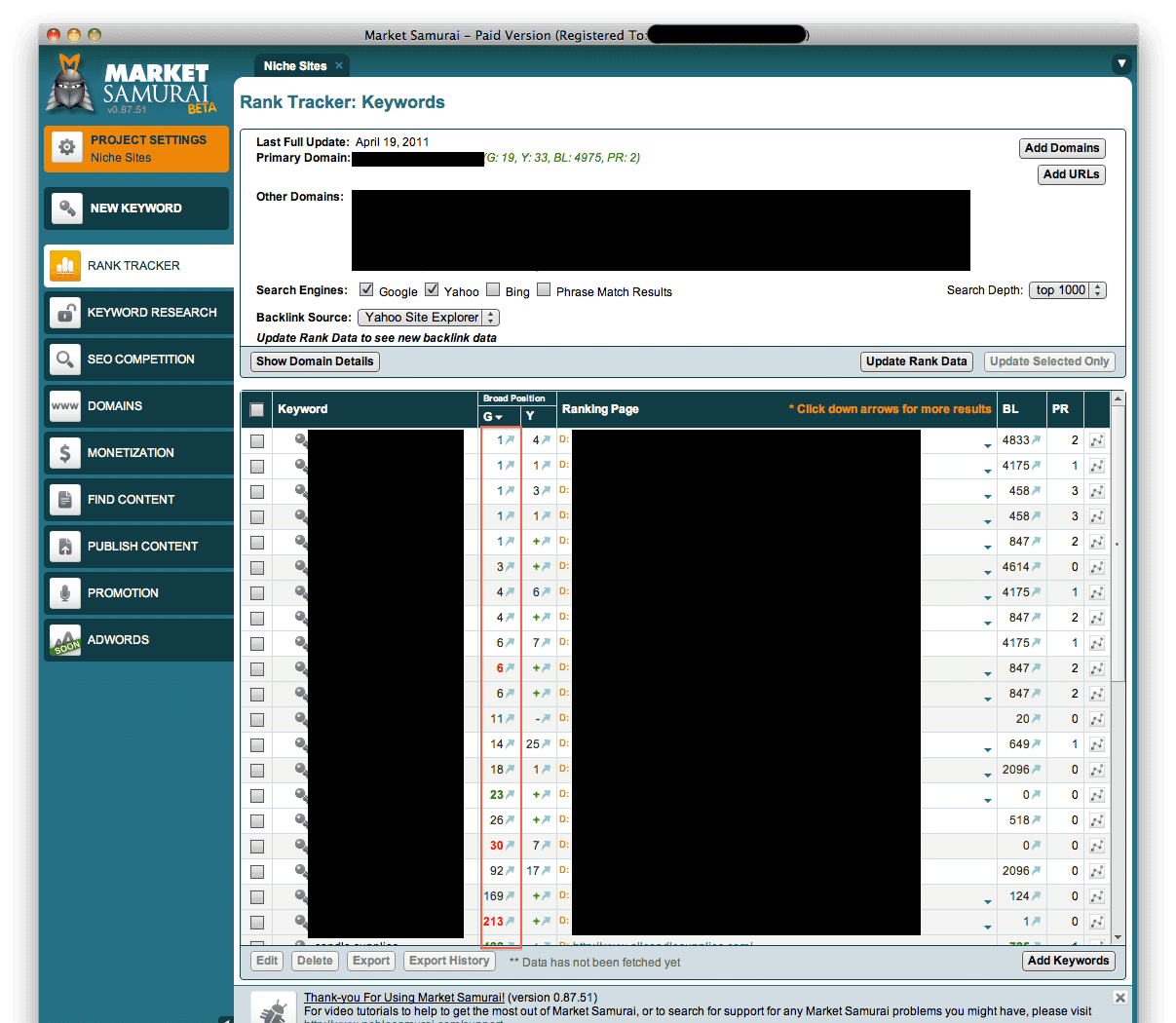The width and height of the screenshot is (1176, 1023).
Task: Click the Publish Content upload icon
Action: (x=65, y=547)
